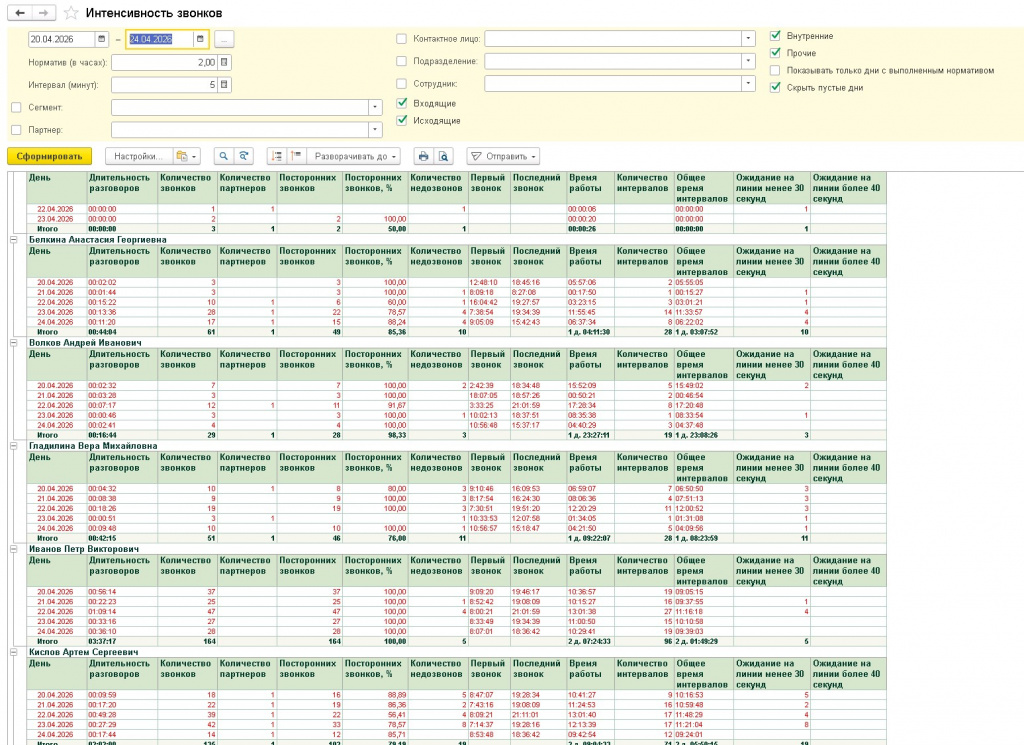Uncheck the Входящие checkbox

click(402, 103)
